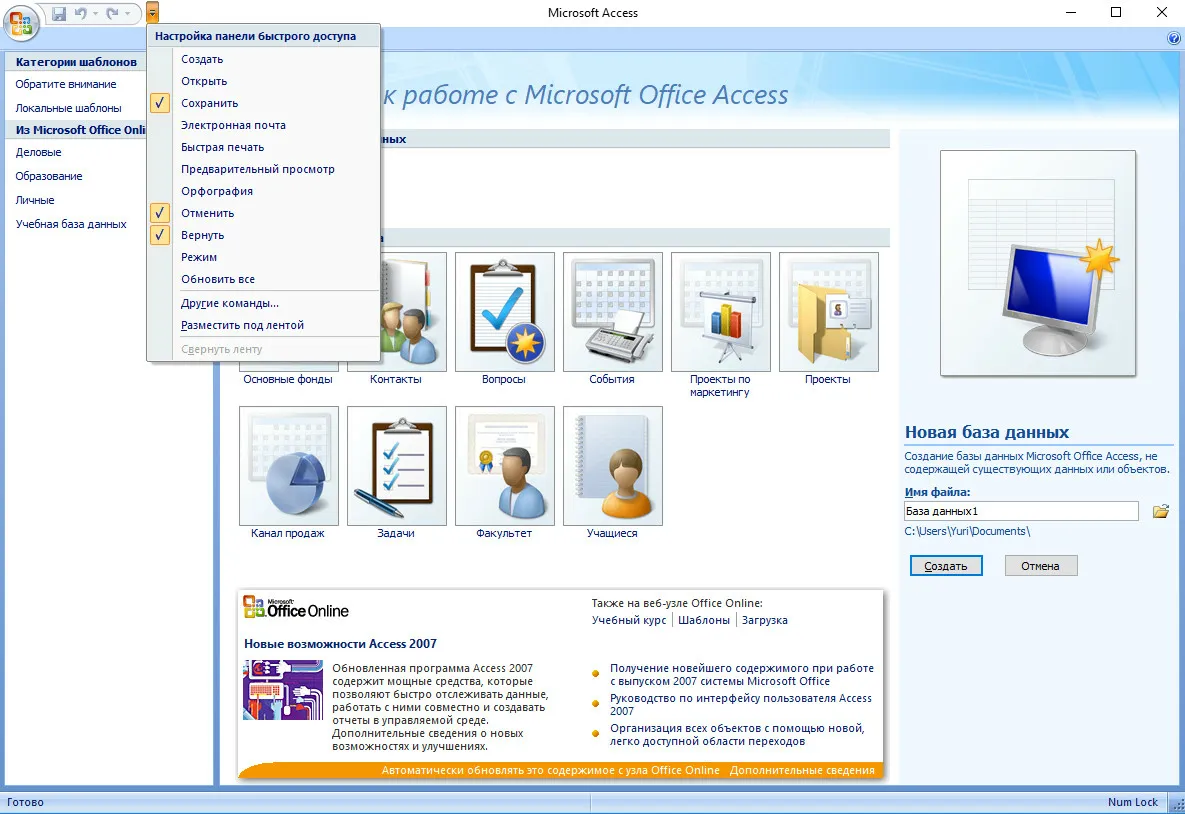1185x814 pixels.
Task: Choose the События template icon
Action: pyautogui.click(x=612, y=312)
